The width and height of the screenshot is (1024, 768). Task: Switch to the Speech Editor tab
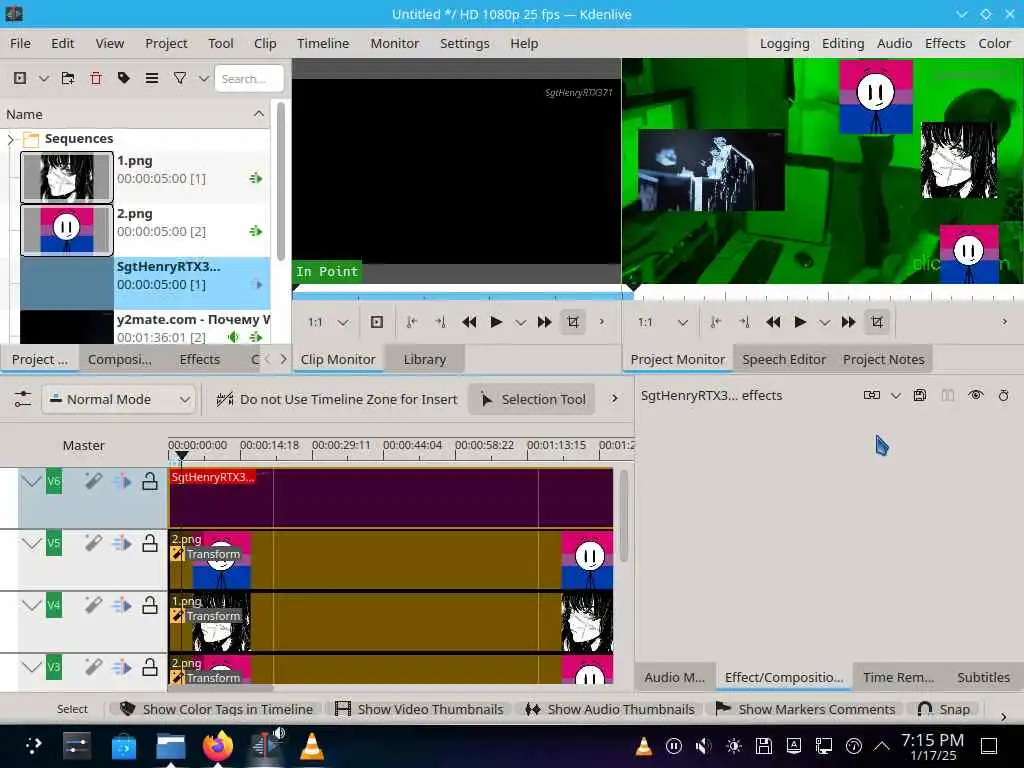[x=784, y=359]
